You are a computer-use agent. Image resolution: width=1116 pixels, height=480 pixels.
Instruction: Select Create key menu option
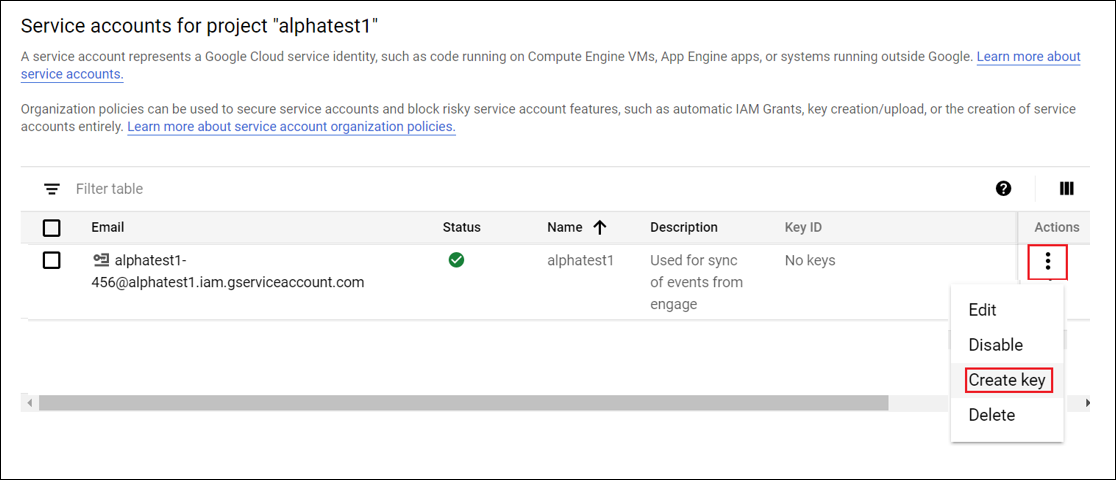coord(1007,380)
